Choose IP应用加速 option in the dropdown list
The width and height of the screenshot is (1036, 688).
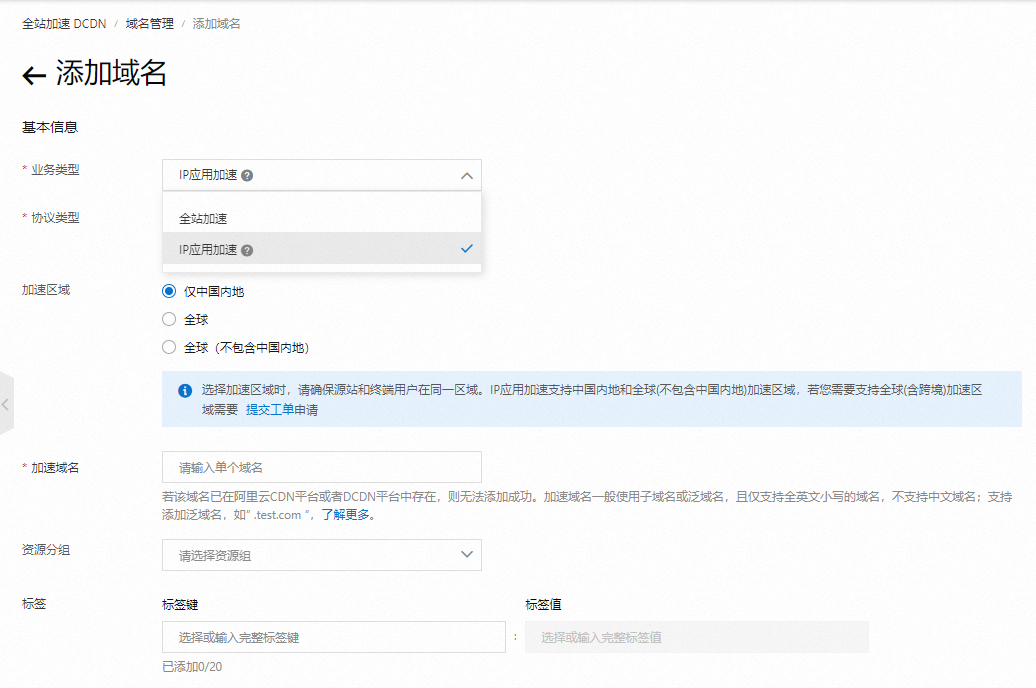pyautogui.click(x=322, y=249)
